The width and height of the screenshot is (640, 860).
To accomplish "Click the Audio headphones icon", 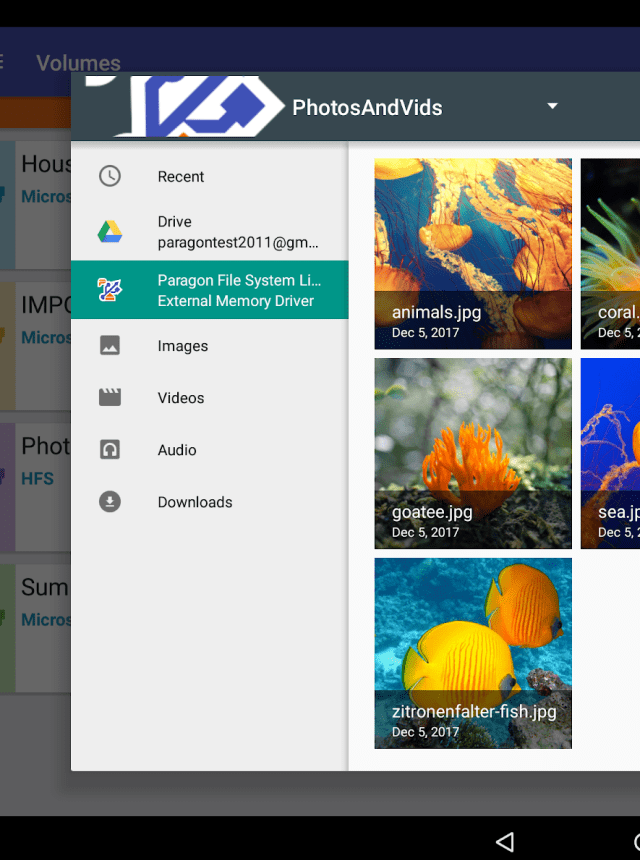I will click(110, 450).
